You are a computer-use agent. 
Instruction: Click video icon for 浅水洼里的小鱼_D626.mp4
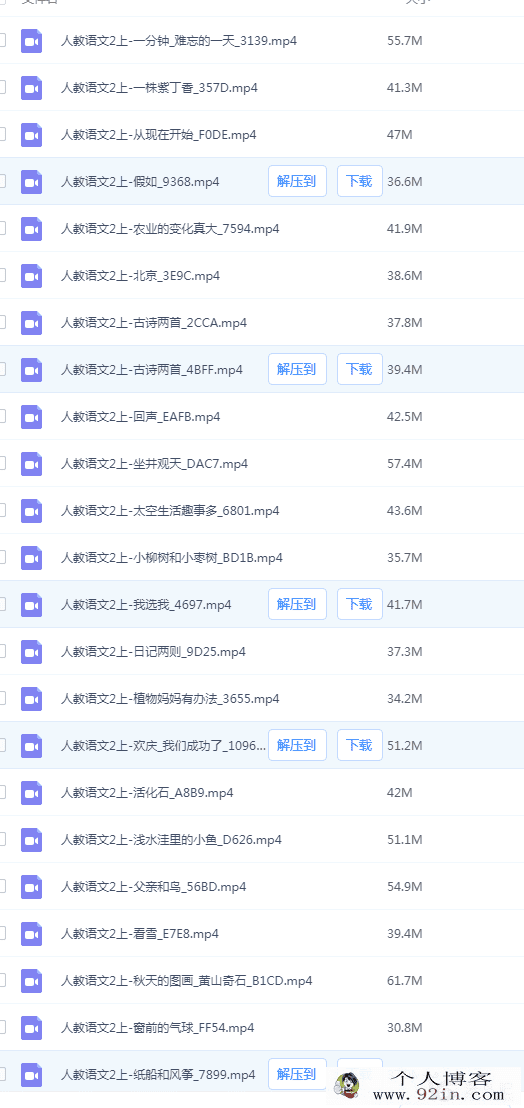(32, 840)
